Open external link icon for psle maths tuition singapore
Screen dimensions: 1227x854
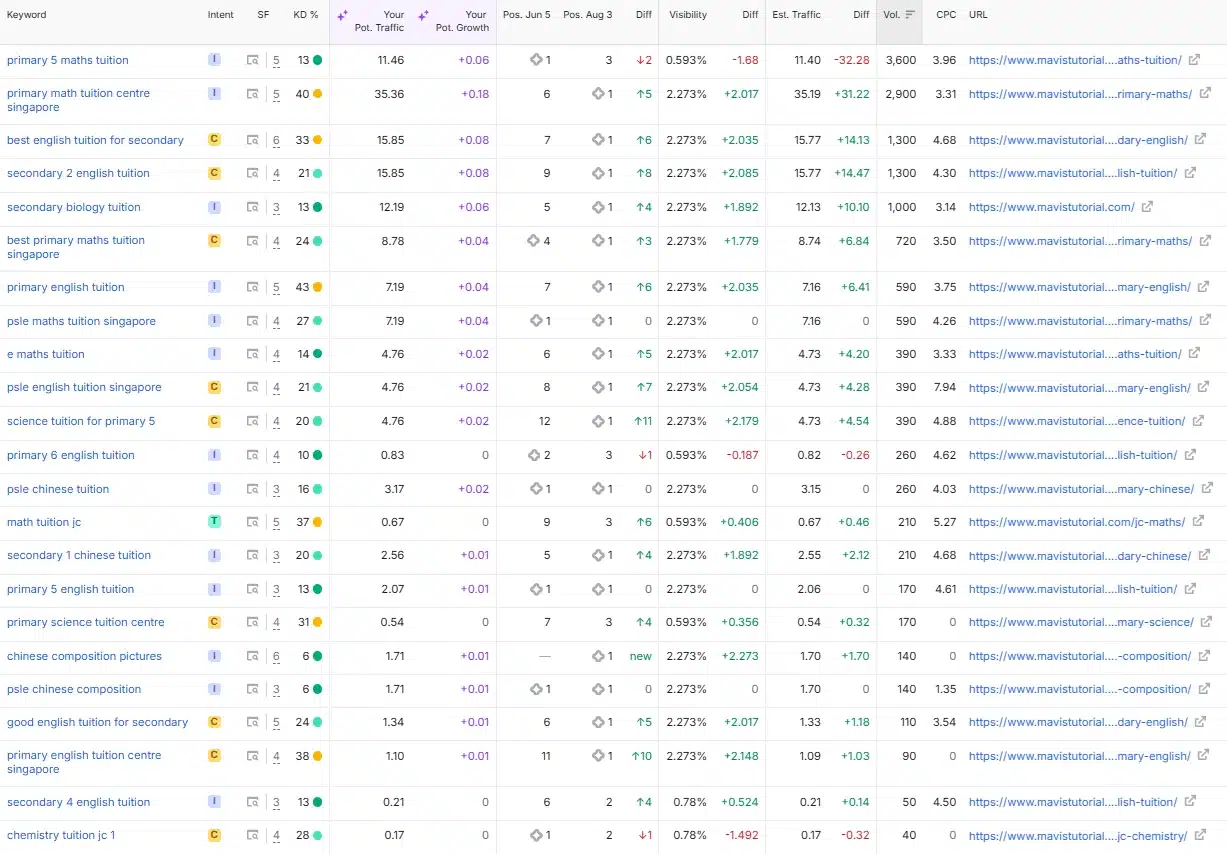[x=1204, y=321]
